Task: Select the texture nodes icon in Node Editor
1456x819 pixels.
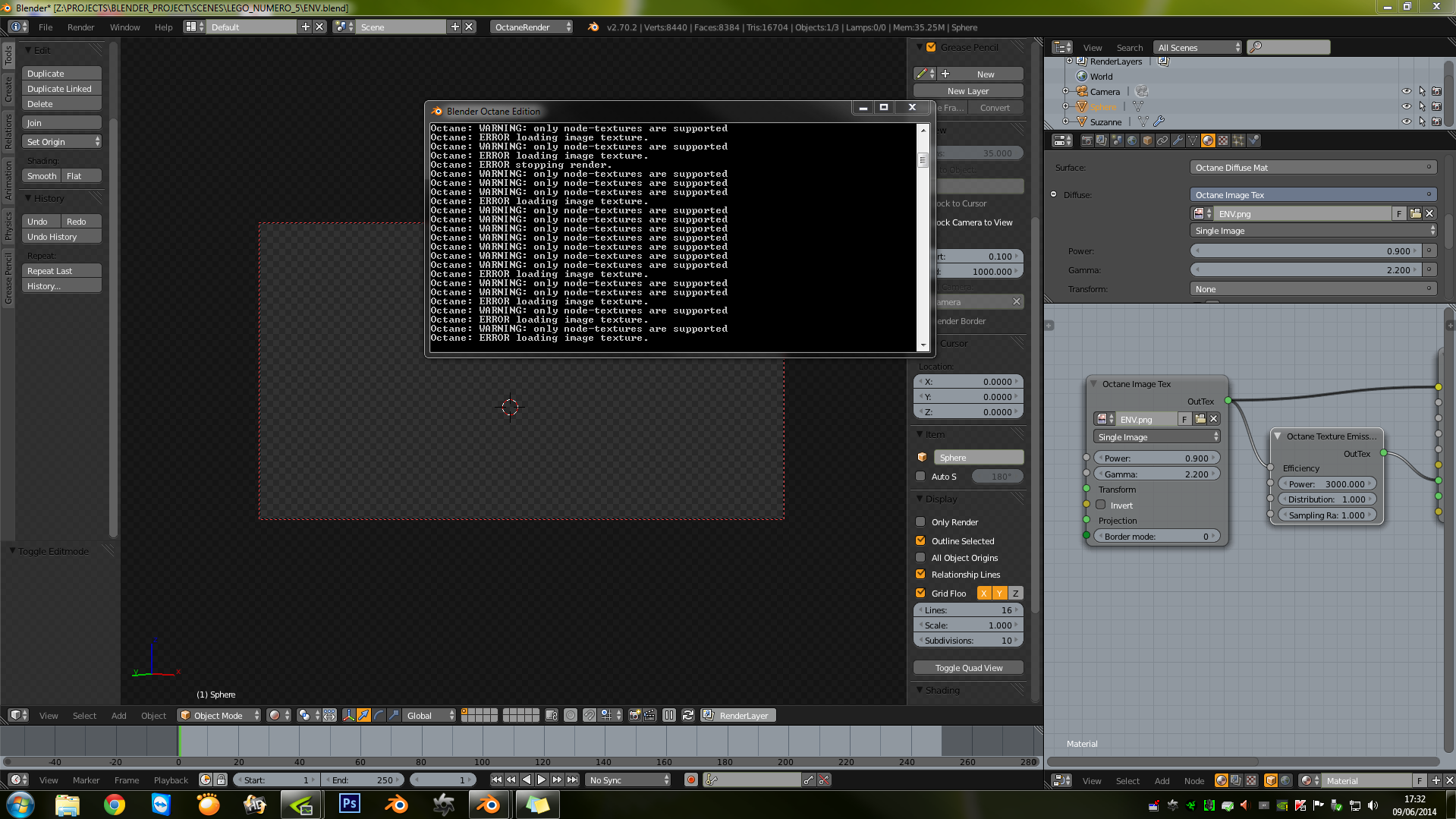Action: [1251, 780]
